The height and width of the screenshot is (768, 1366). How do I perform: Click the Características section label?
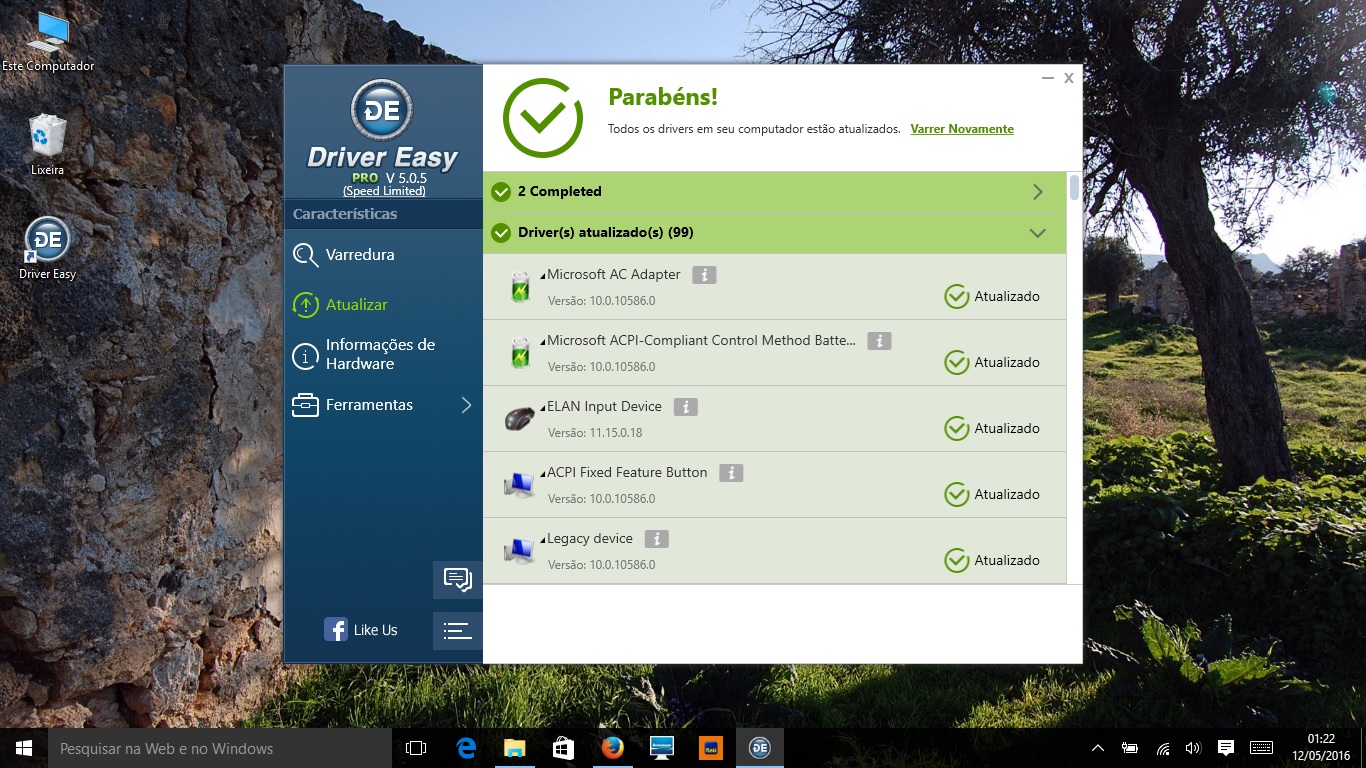coord(345,214)
